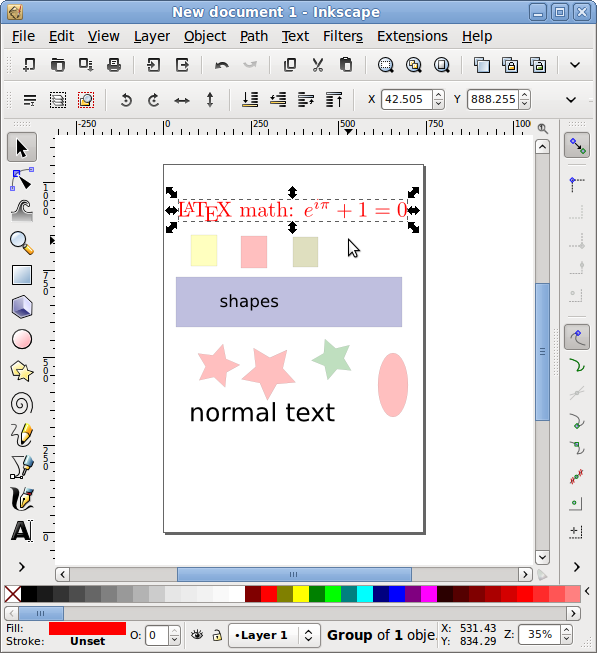Select the Zoom magnifier tool
The height and width of the screenshot is (653, 597).
22,243
